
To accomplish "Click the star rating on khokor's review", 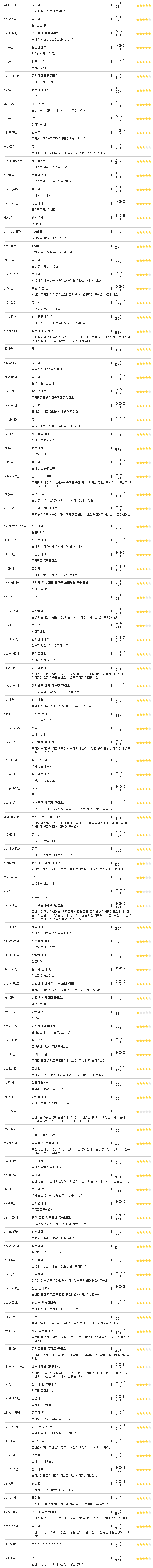I will click(144, 104).
